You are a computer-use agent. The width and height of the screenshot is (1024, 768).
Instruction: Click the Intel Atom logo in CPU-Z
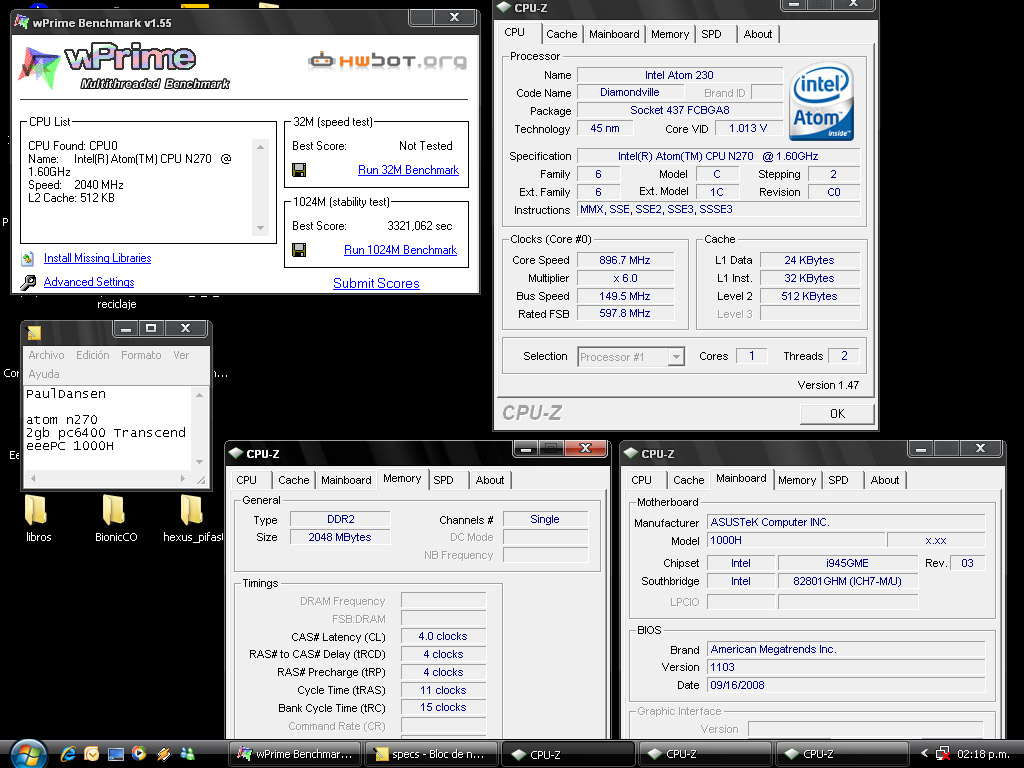click(x=821, y=101)
